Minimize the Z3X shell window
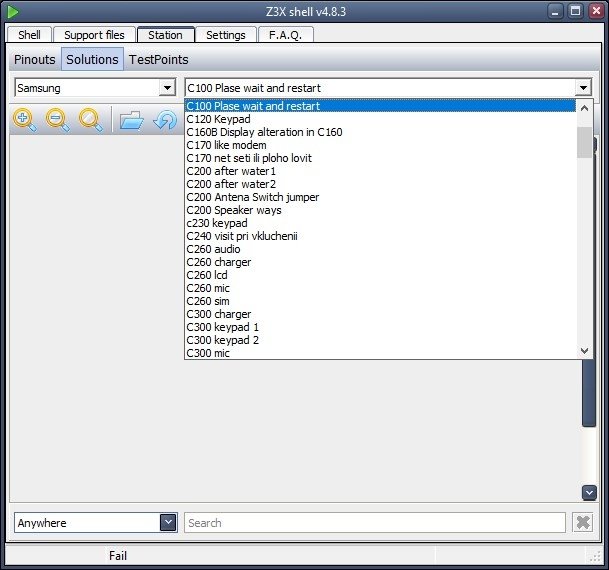609x570 pixels. pyautogui.click(x=555, y=12)
